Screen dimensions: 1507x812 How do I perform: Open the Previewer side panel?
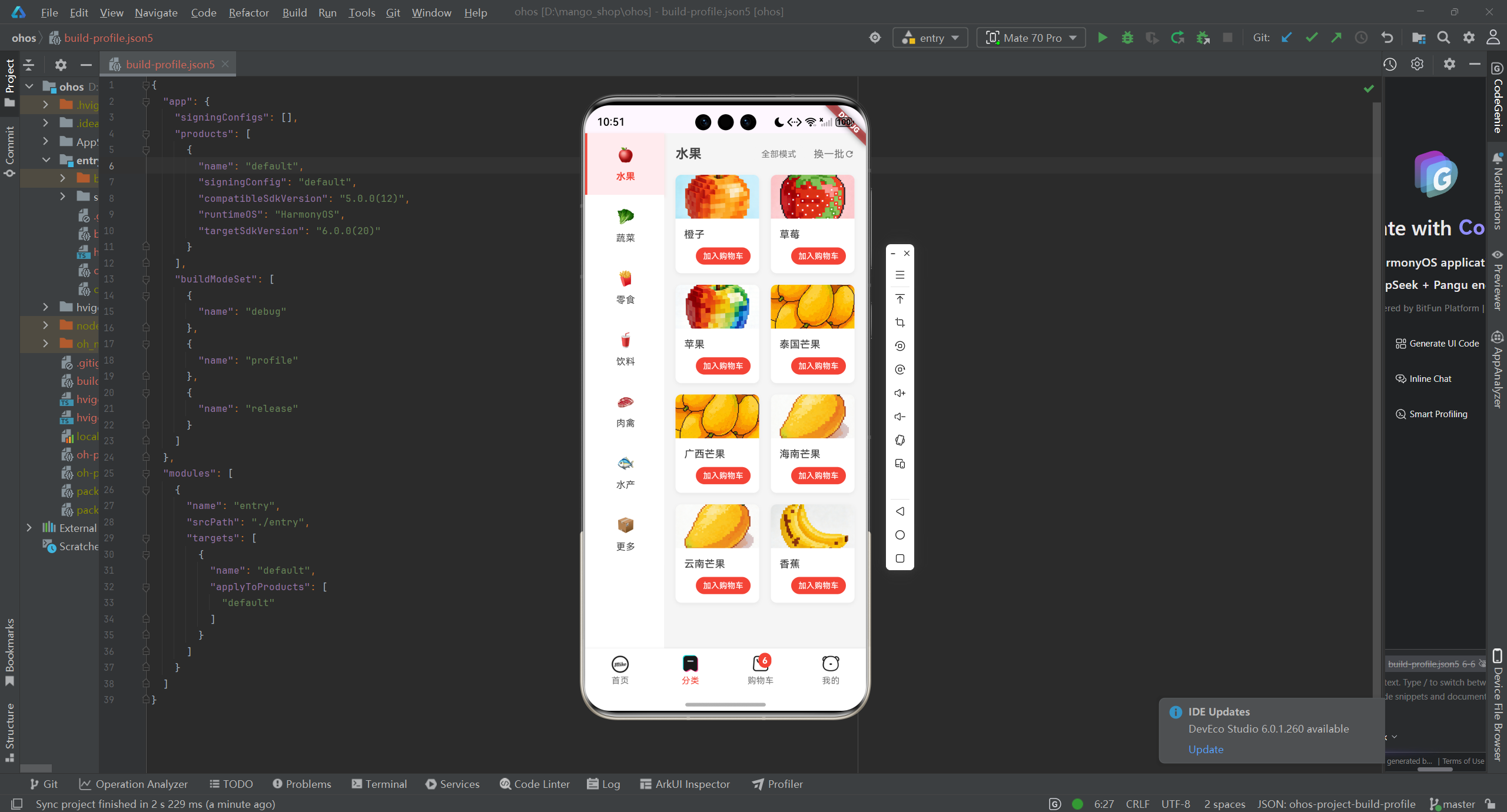click(1498, 281)
